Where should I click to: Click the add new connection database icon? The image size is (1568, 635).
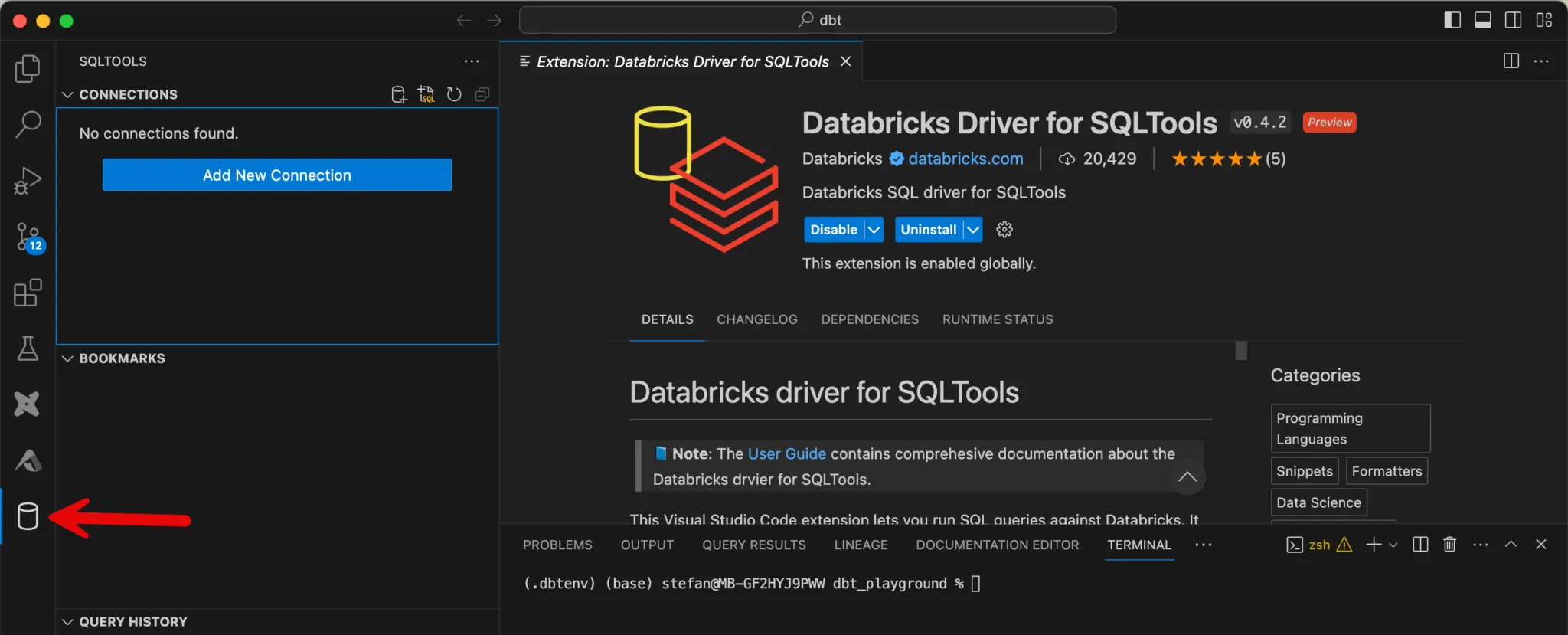point(399,94)
